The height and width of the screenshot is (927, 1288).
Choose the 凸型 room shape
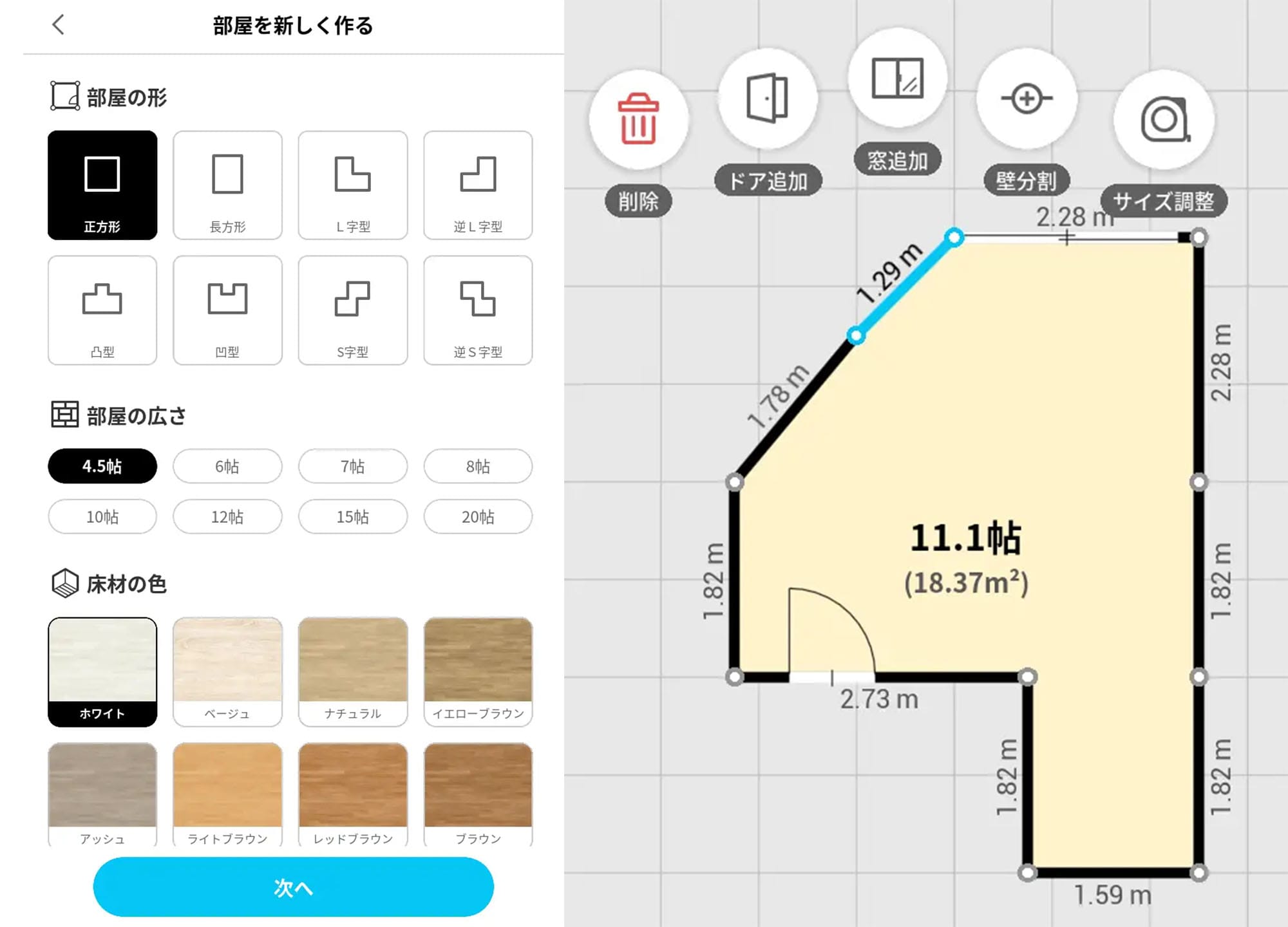pos(102,310)
